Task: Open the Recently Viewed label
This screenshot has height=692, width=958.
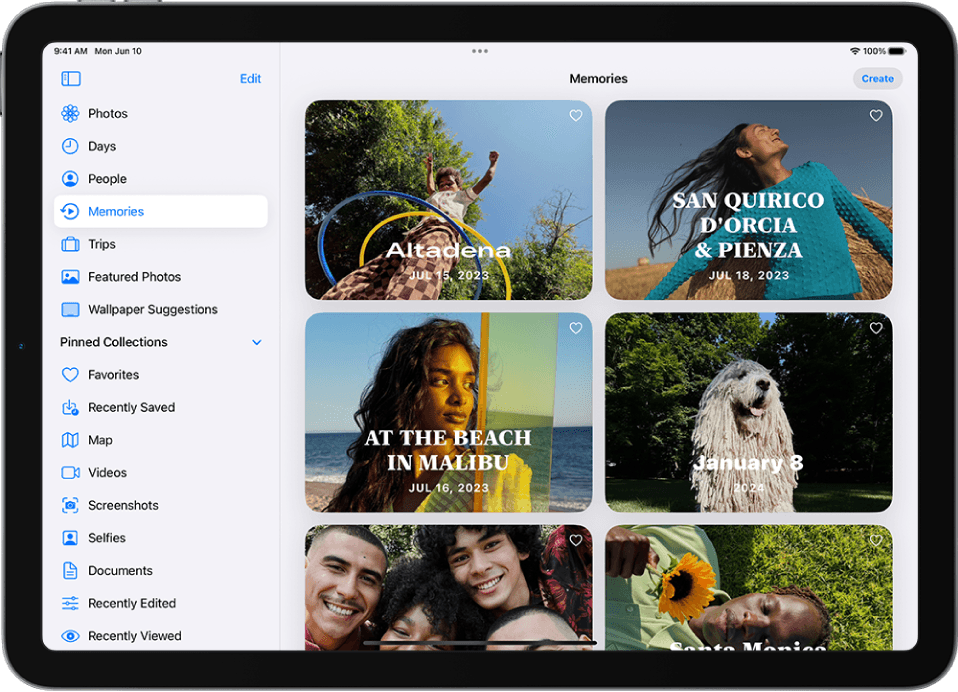Action: click(x=134, y=636)
